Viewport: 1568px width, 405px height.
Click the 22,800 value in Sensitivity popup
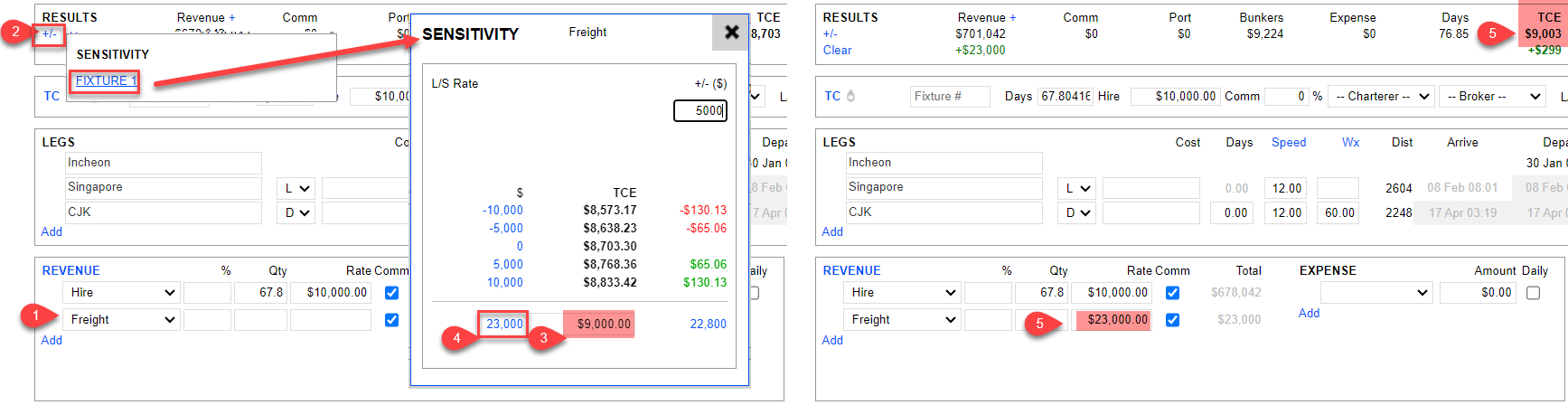pos(708,324)
